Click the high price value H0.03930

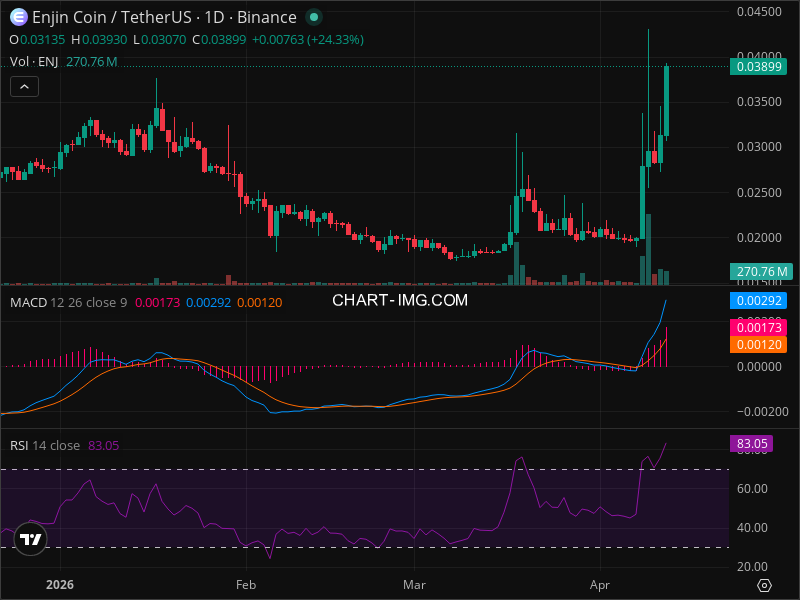[x=99, y=40]
